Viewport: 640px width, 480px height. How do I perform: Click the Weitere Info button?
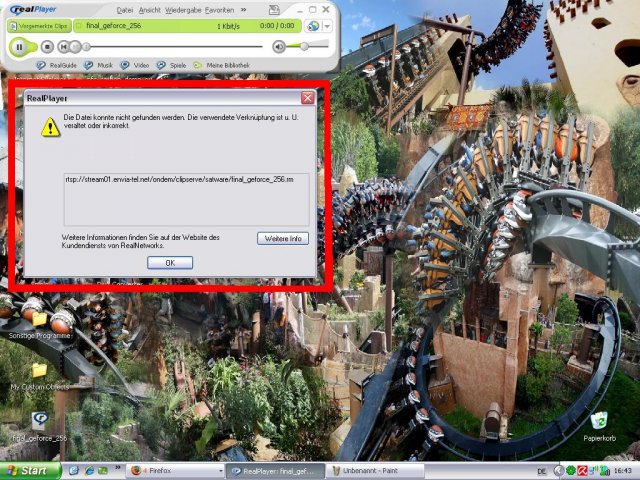pyautogui.click(x=283, y=238)
